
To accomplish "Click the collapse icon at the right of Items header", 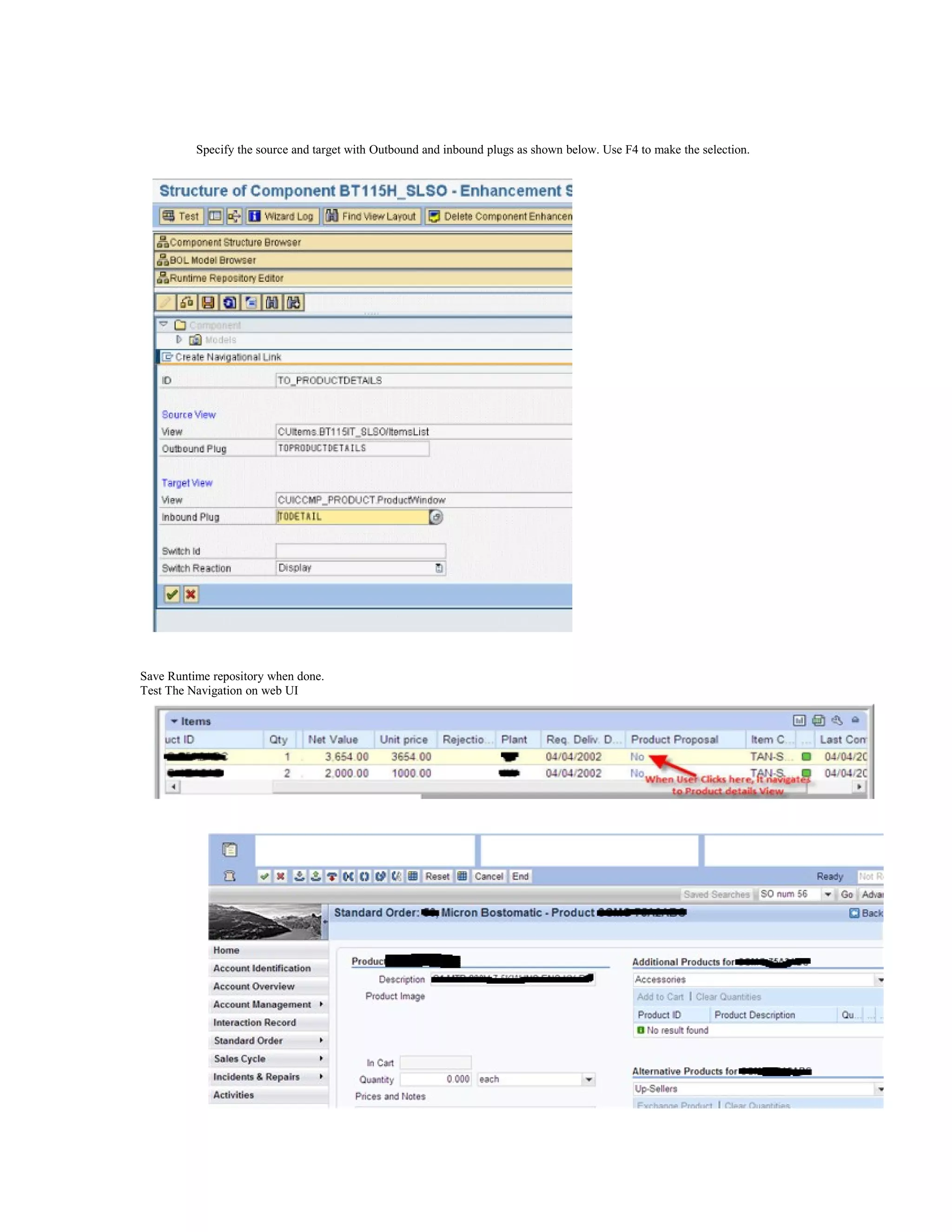I will coord(856,720).
